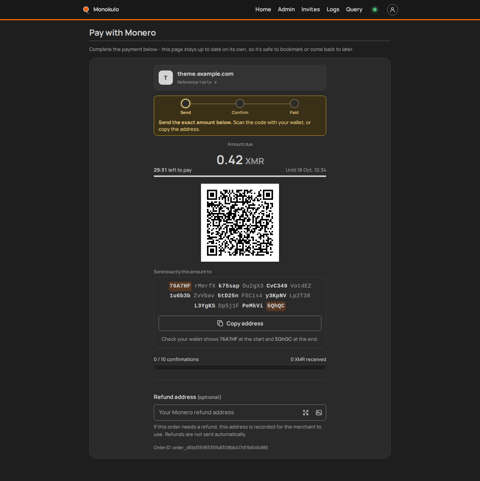Click the theme.example.com merchant name

[x=205, y=74]
